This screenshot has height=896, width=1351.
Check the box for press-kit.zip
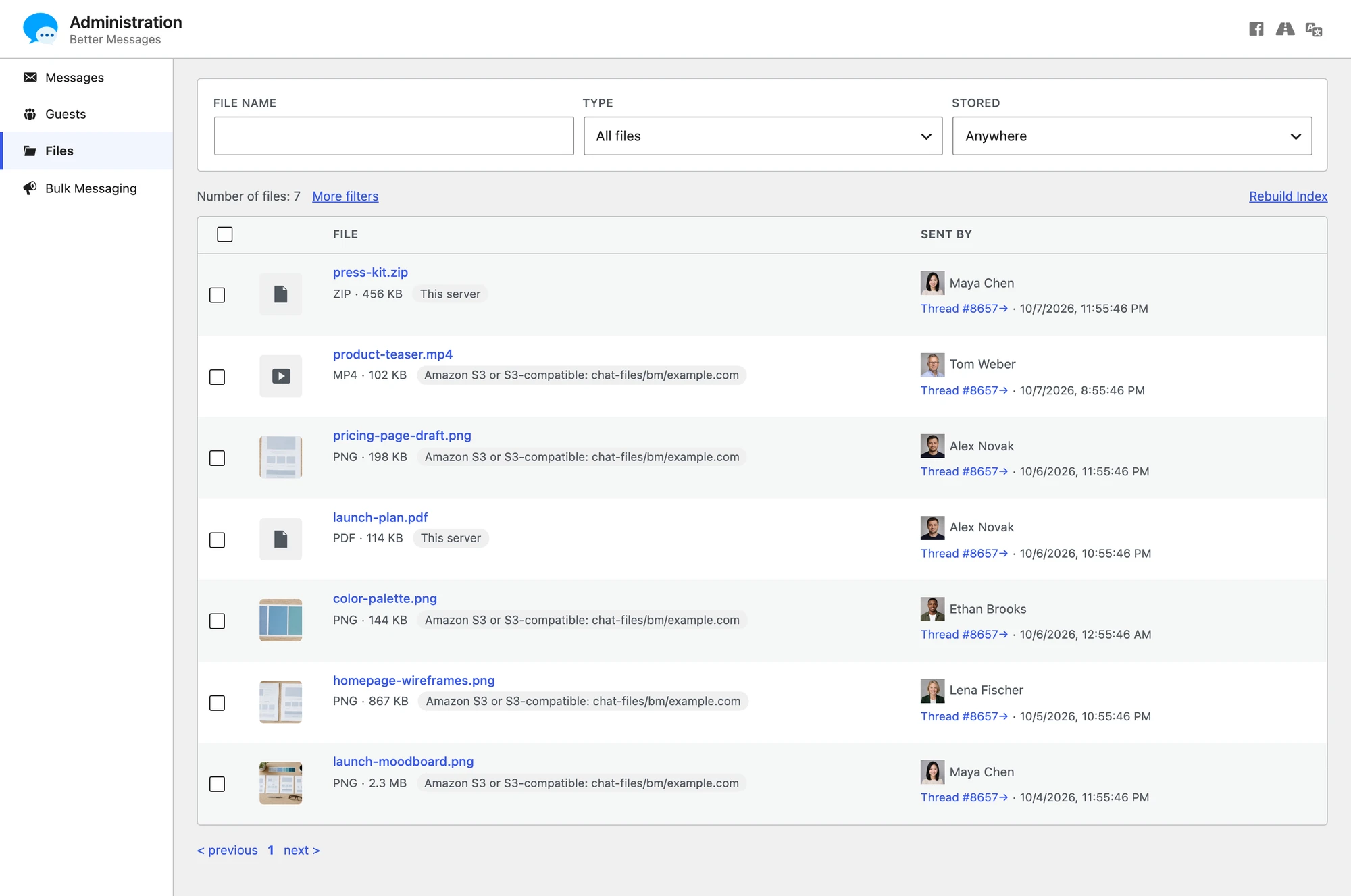[217, 295]
